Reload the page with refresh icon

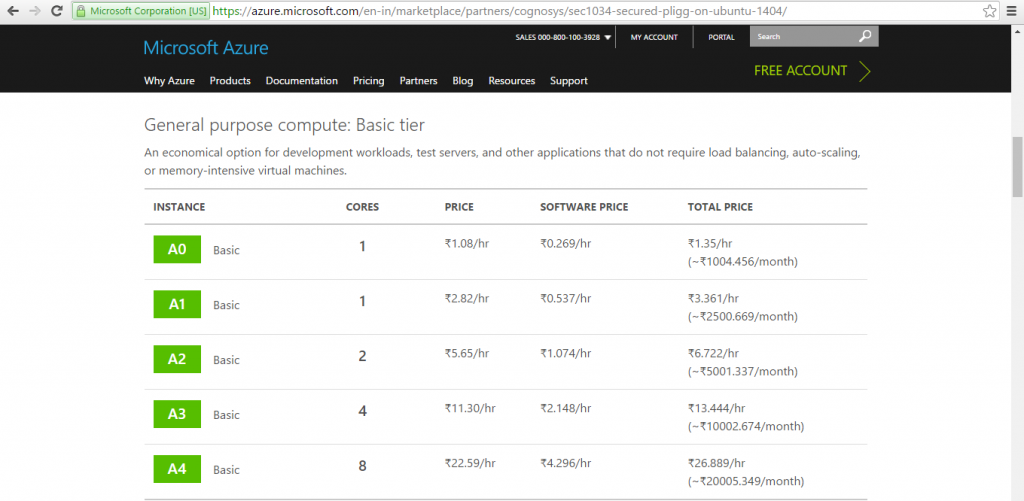coord(58,12)
